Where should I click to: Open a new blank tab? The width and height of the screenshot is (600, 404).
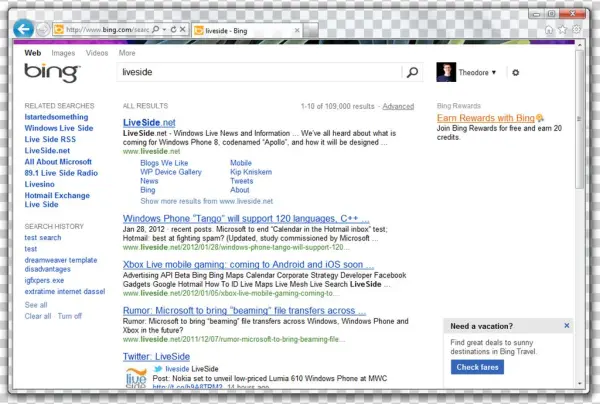click(x=311, y=31)
